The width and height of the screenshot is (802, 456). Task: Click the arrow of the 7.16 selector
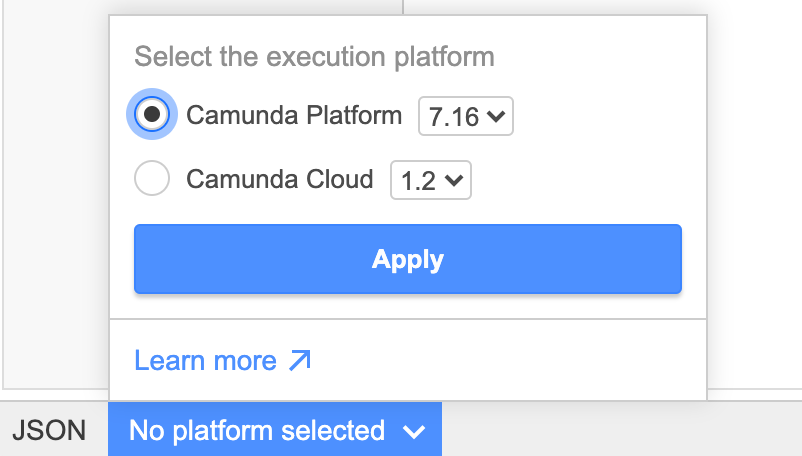click(497, 117)
